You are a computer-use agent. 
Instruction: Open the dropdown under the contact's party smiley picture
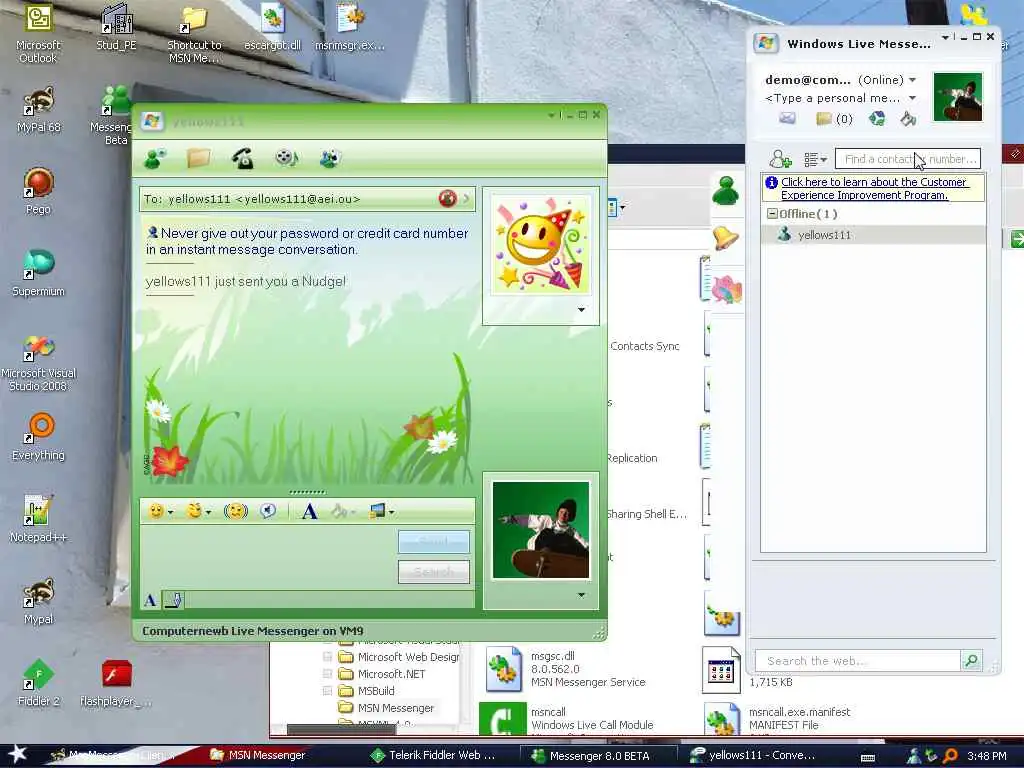tap(581, 310)
